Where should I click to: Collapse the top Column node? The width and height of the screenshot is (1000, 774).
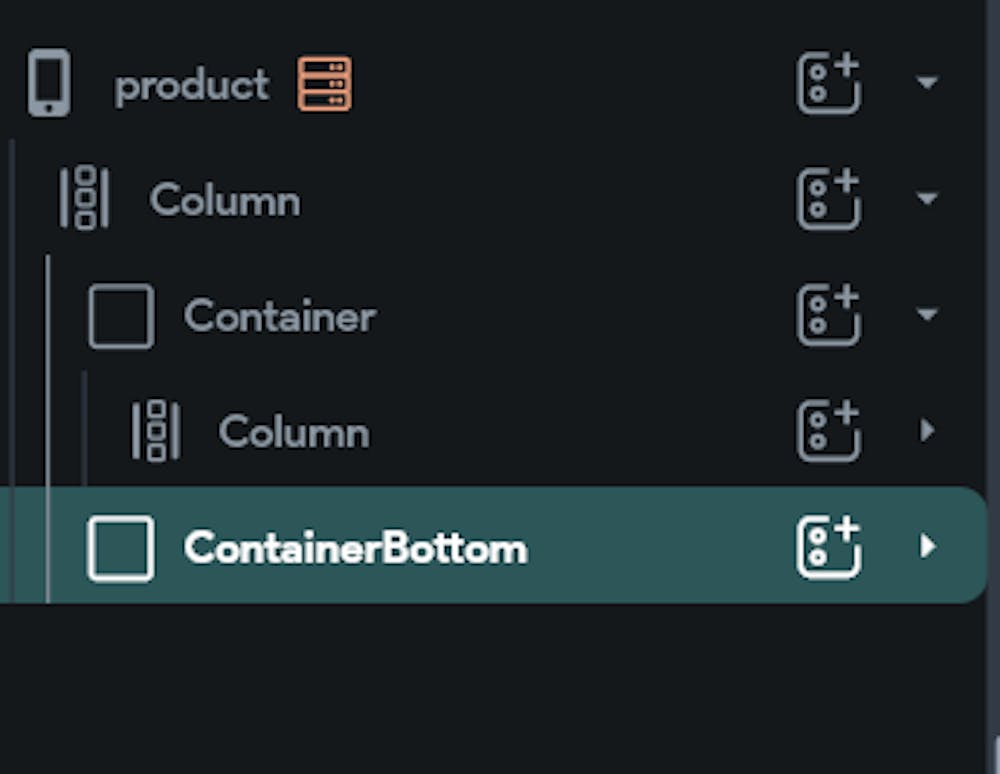click(x=927, y=199)
